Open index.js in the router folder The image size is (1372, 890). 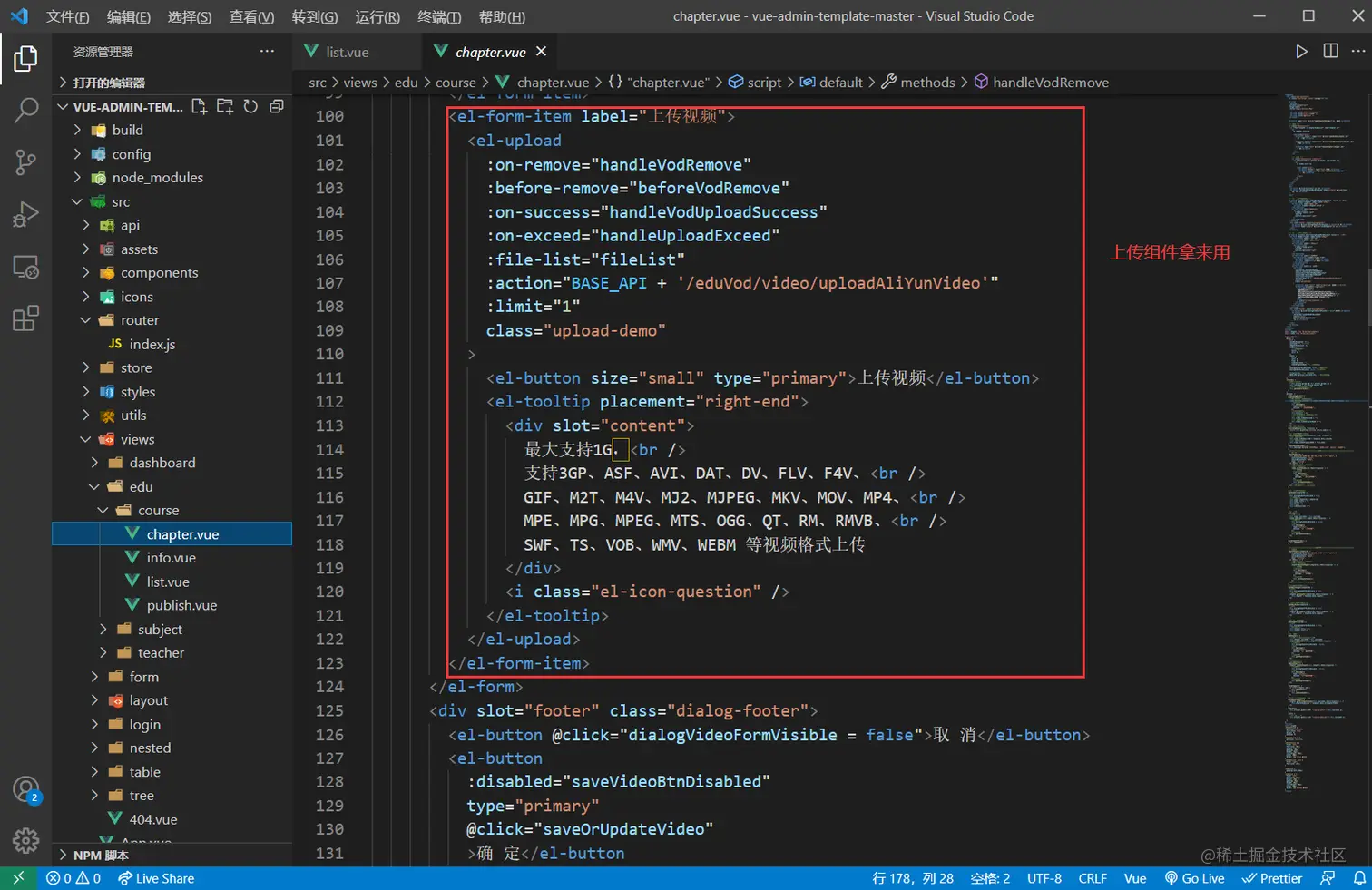pyautogui.click(x=172, y=344)
